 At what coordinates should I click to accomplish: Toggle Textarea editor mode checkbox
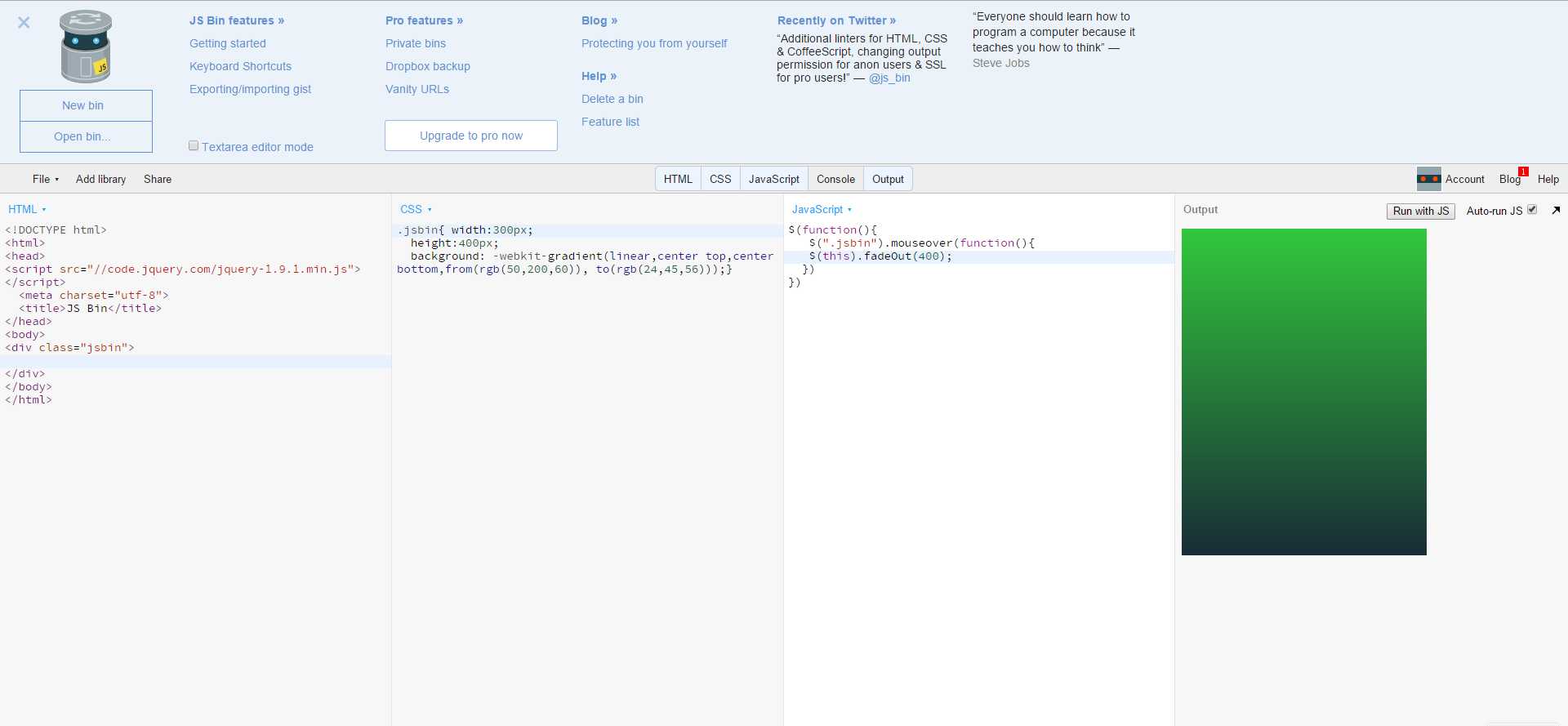point(194,145)
